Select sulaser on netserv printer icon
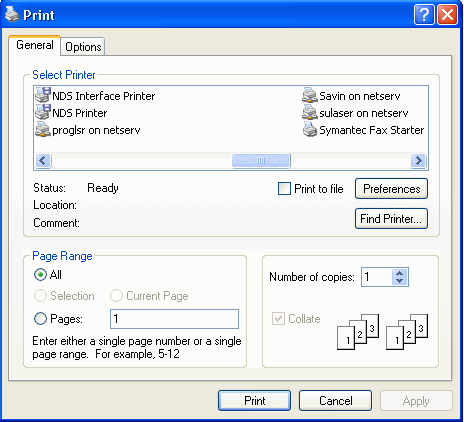Screen dimensions: 464x422 tap(310, 112)
